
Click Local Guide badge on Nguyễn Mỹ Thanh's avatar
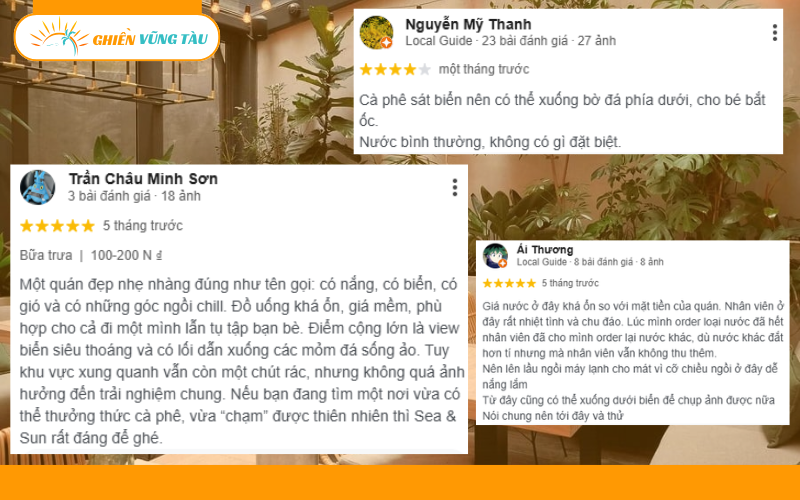coord(387,43)
